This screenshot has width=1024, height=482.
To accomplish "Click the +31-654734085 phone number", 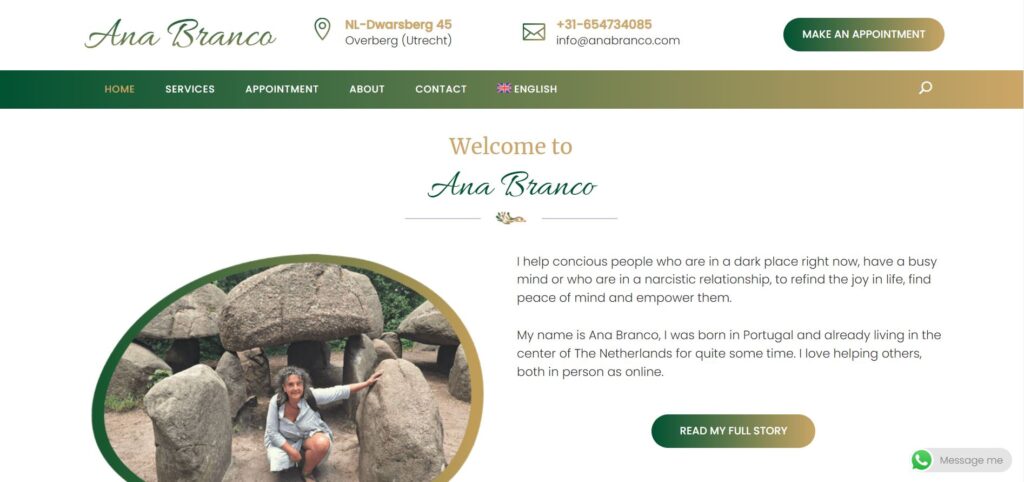I will 604,24.
